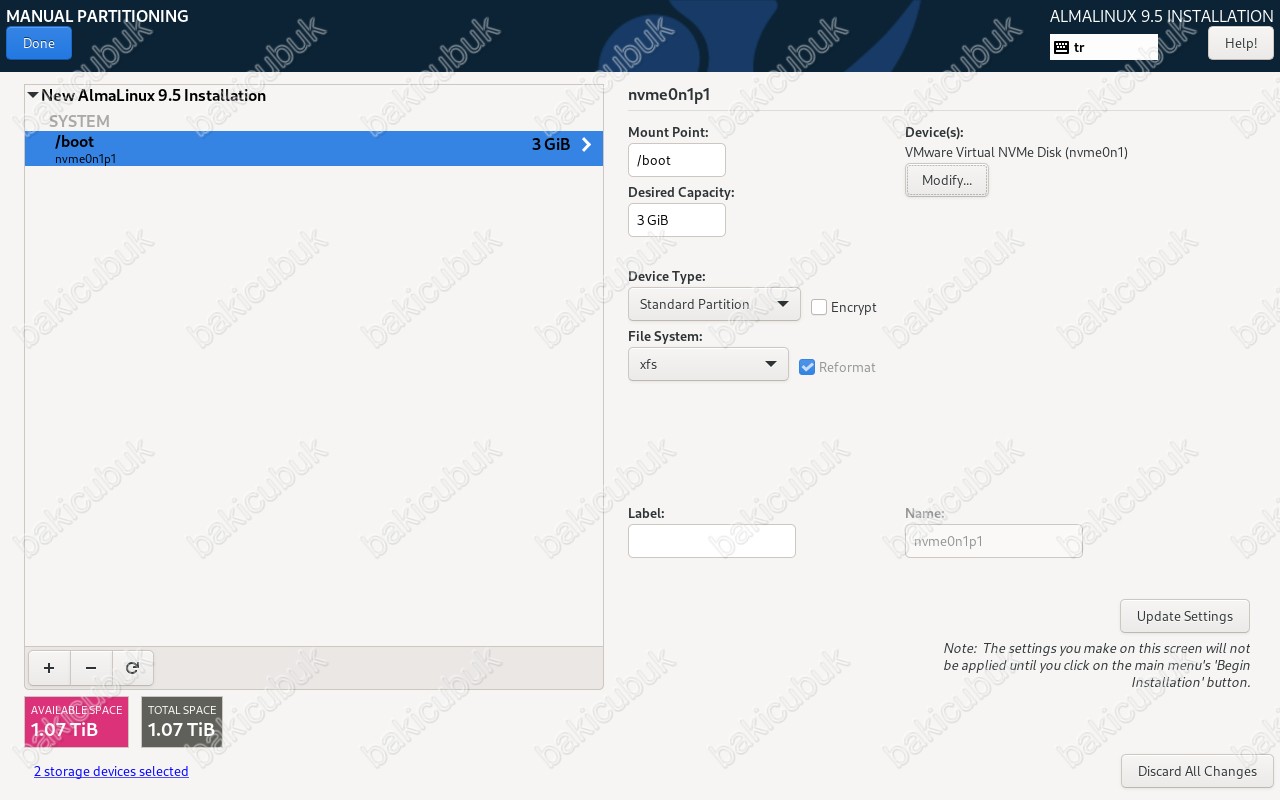Image resolution: width=1280 pixels, height=800 pixels.
Task: Click the nvme0n1p1 heading text
Action: (669, 95)
